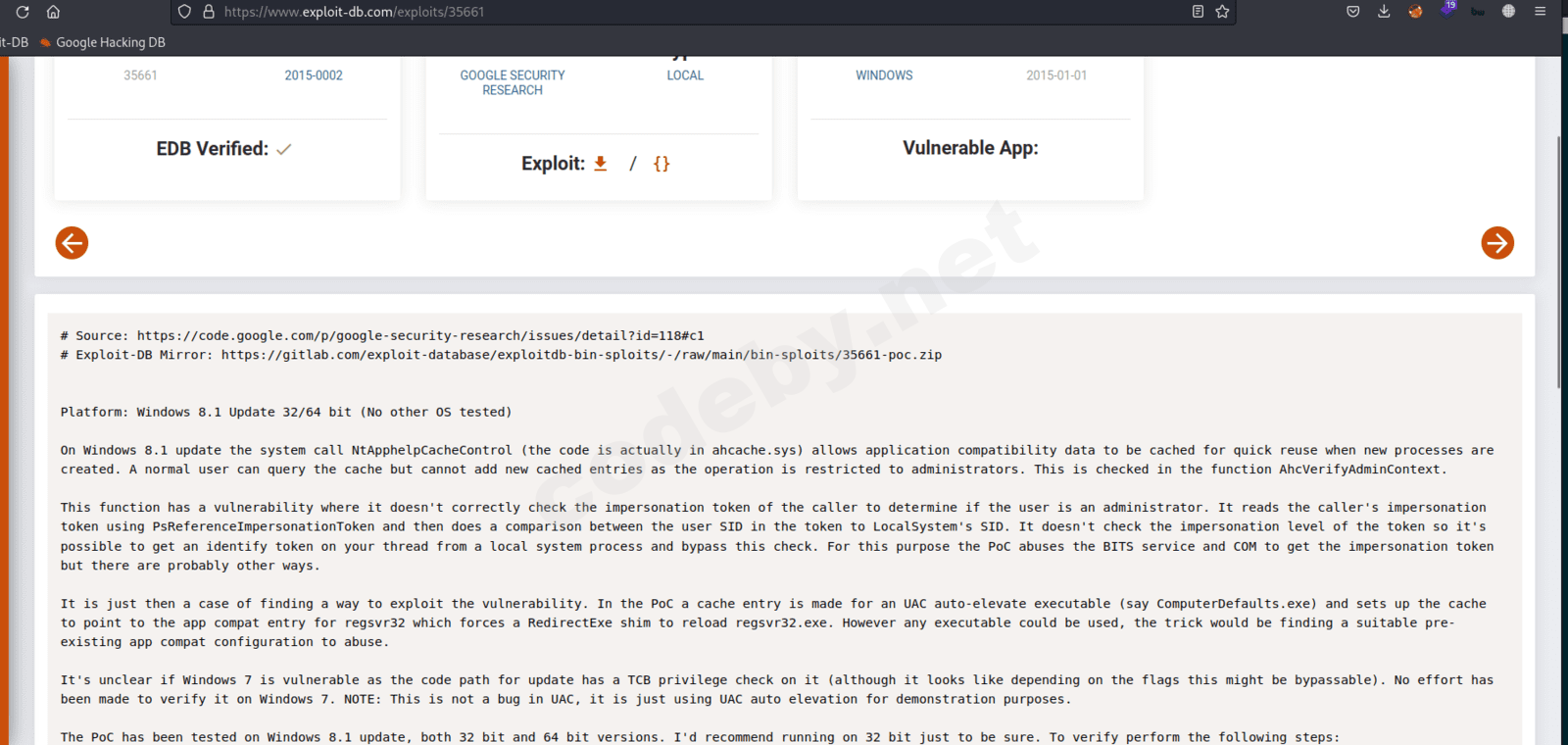Click the EDB Verified checkmark icon
The height and width of the screenshot is (745, 1568).
tap(284, 150)
